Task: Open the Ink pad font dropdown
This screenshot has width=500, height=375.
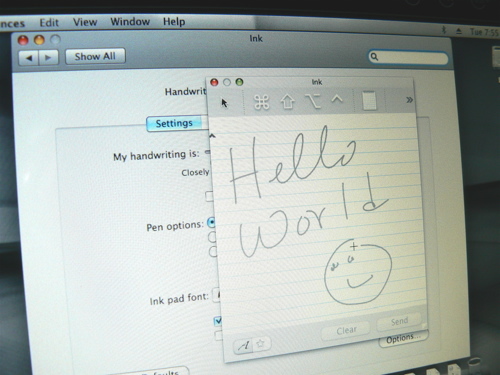Action: pyautogui.click(x=216, y=295)
